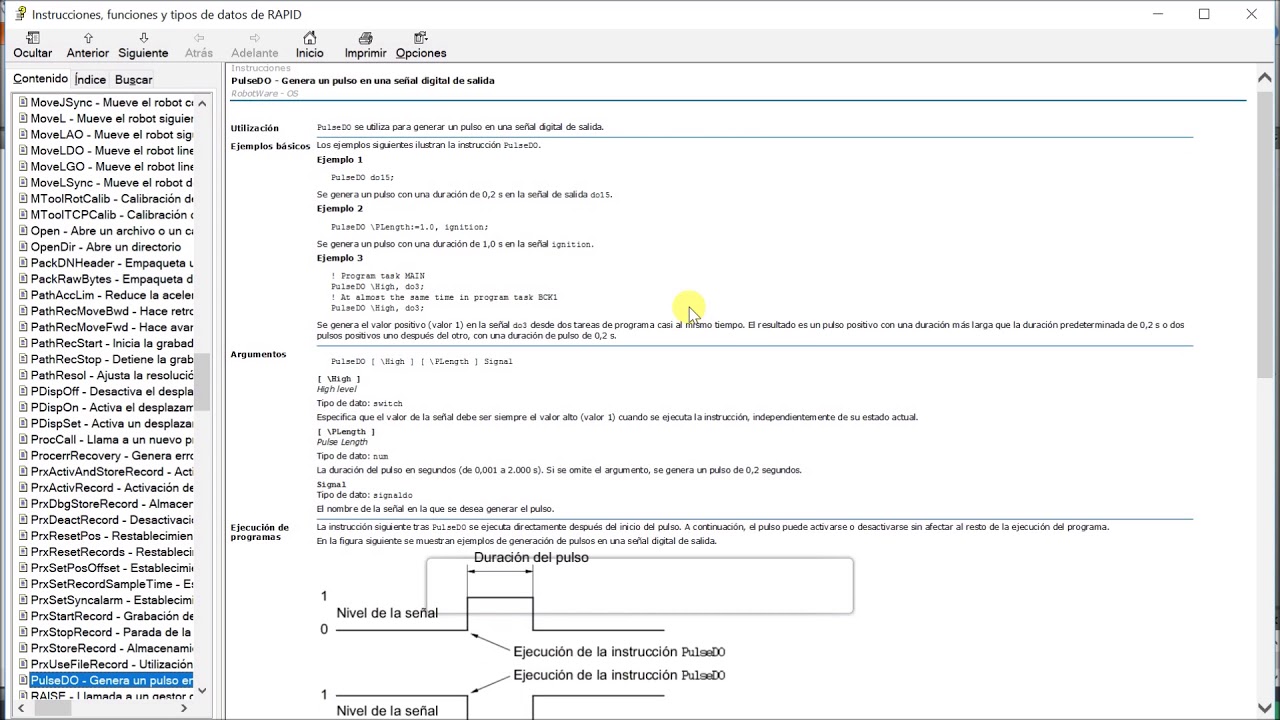
Task: Click the Adelante forward toolbar button
Action: click(255, 45)
